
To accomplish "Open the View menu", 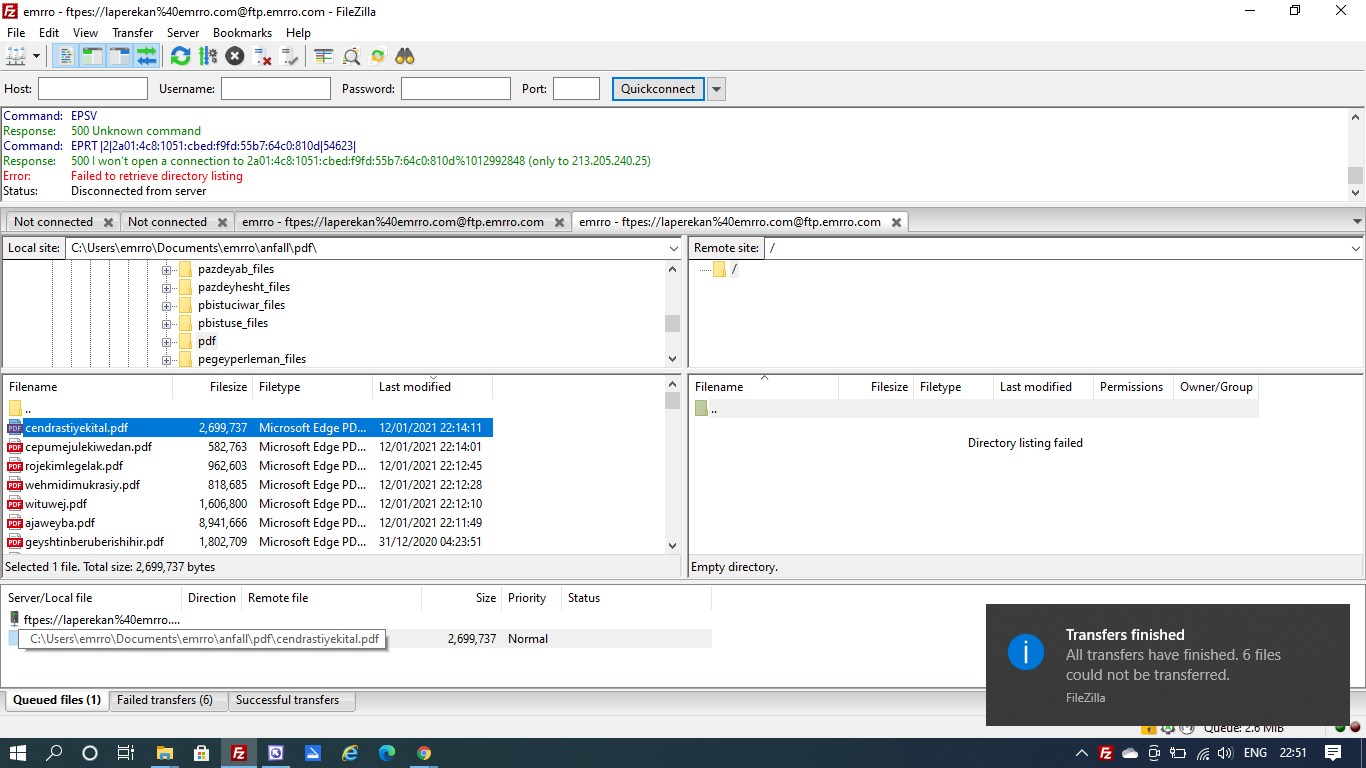I will point(86,33).
